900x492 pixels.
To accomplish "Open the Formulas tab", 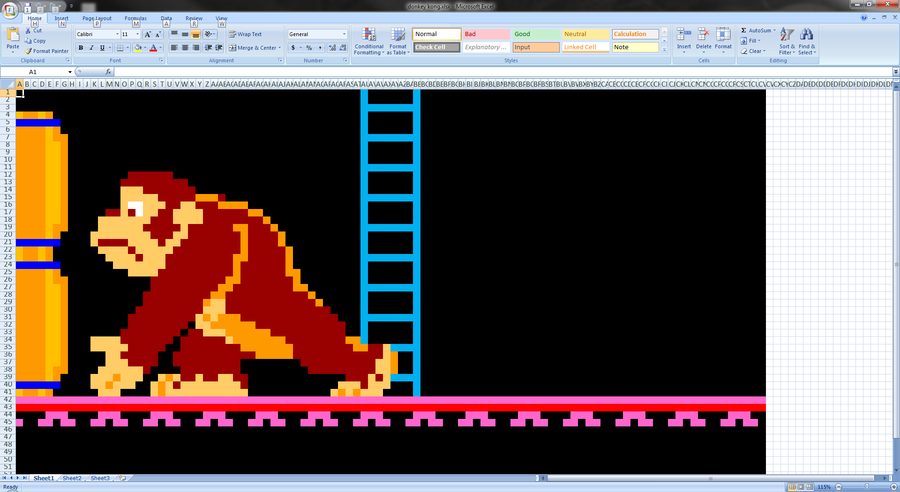I will click(135, 18).
